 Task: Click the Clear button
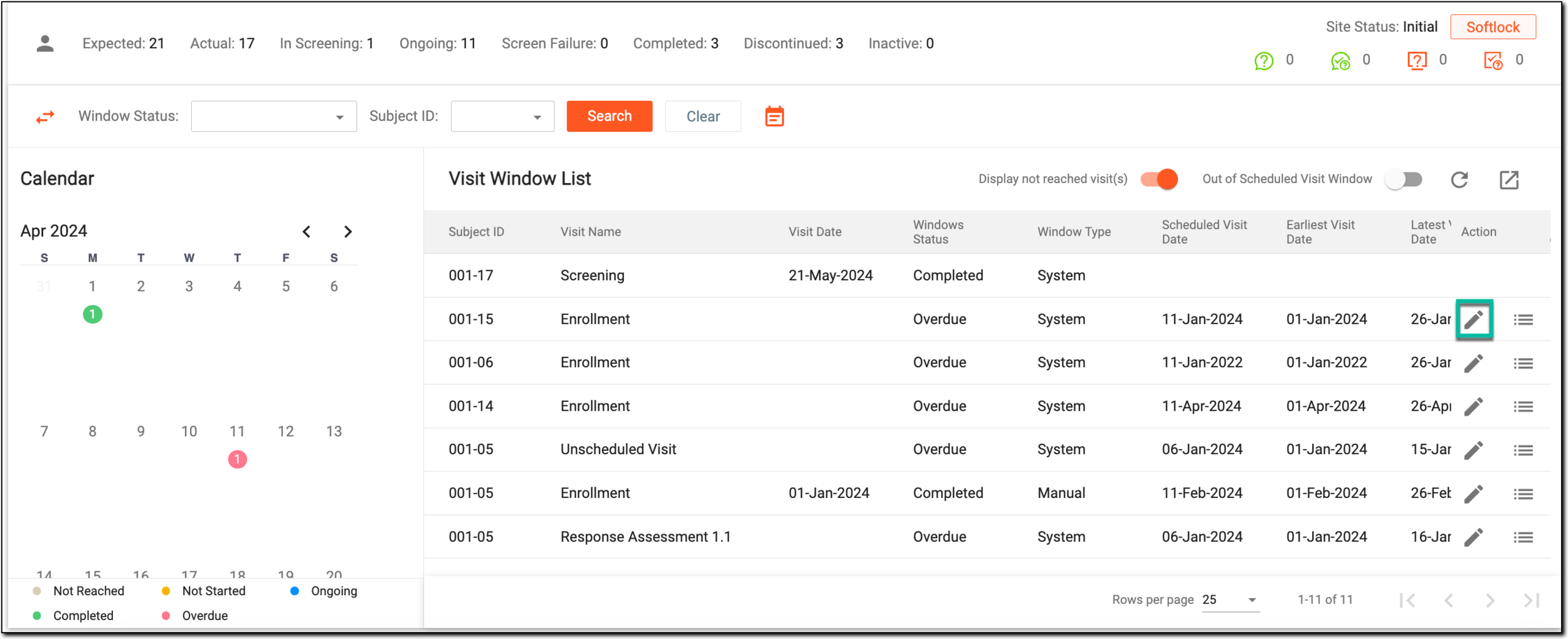(x=703, y=116)
